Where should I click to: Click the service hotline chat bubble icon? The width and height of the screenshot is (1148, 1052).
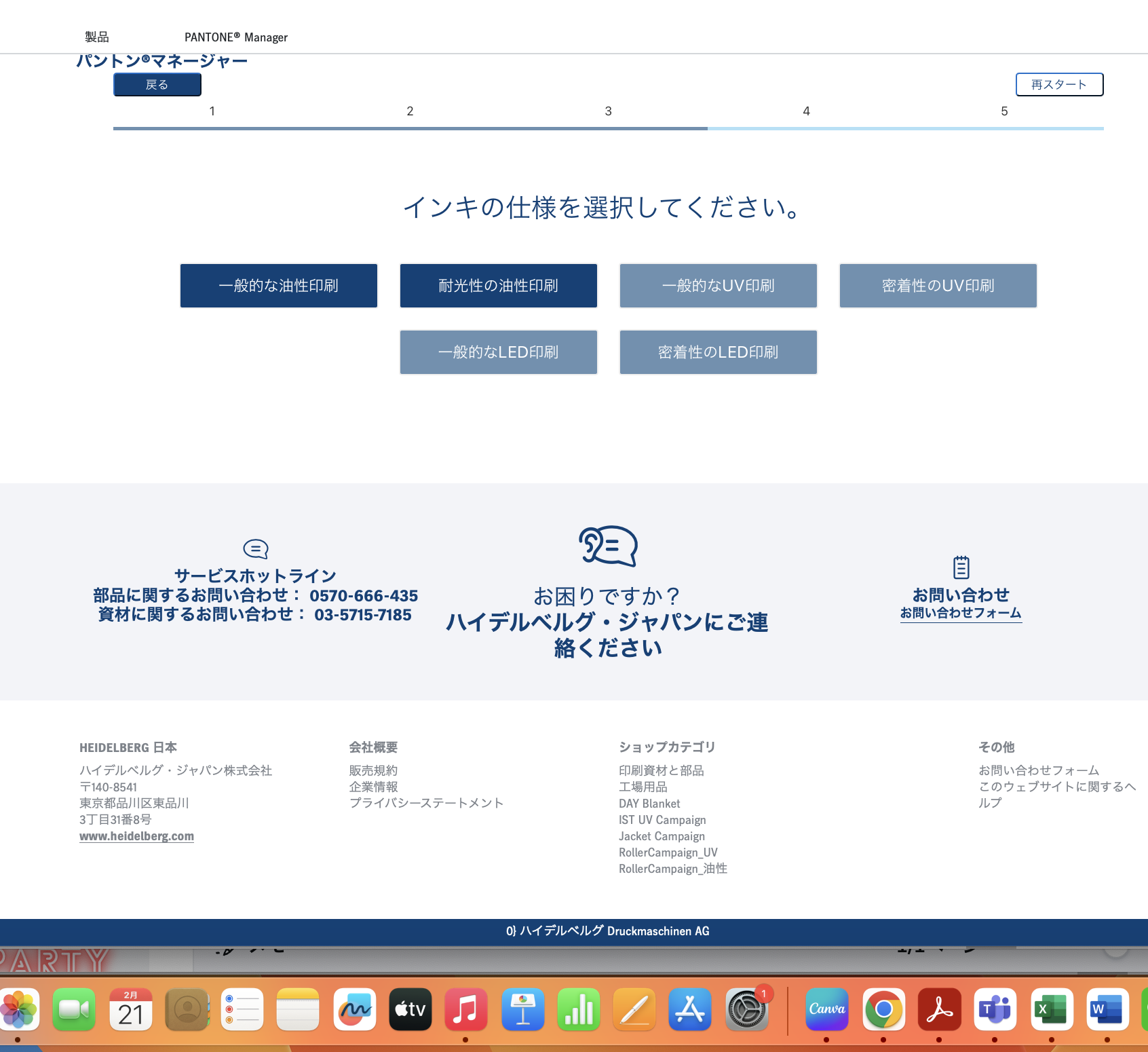coord(256,548)
